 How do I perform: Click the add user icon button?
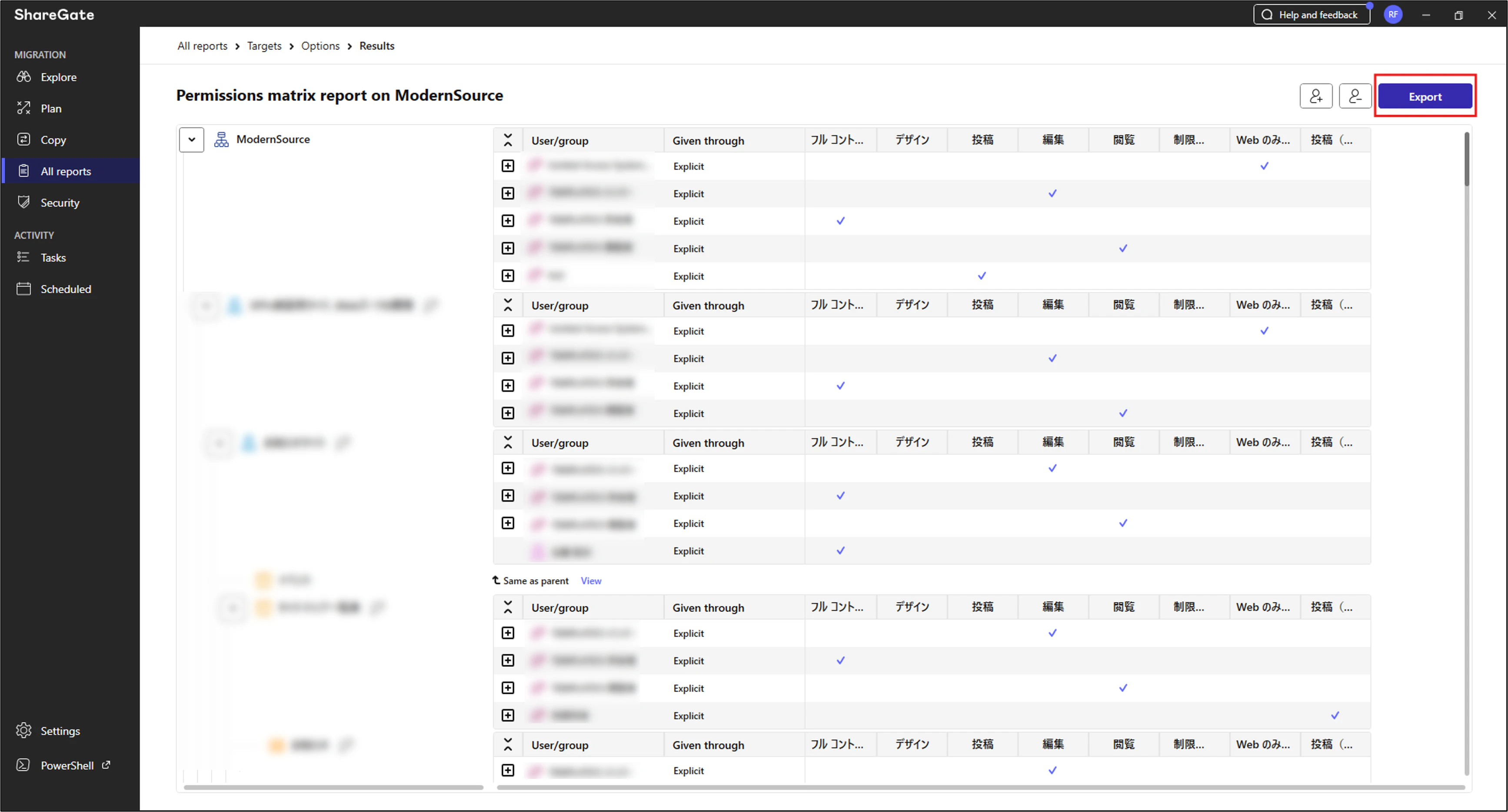tap(1316, 96)
